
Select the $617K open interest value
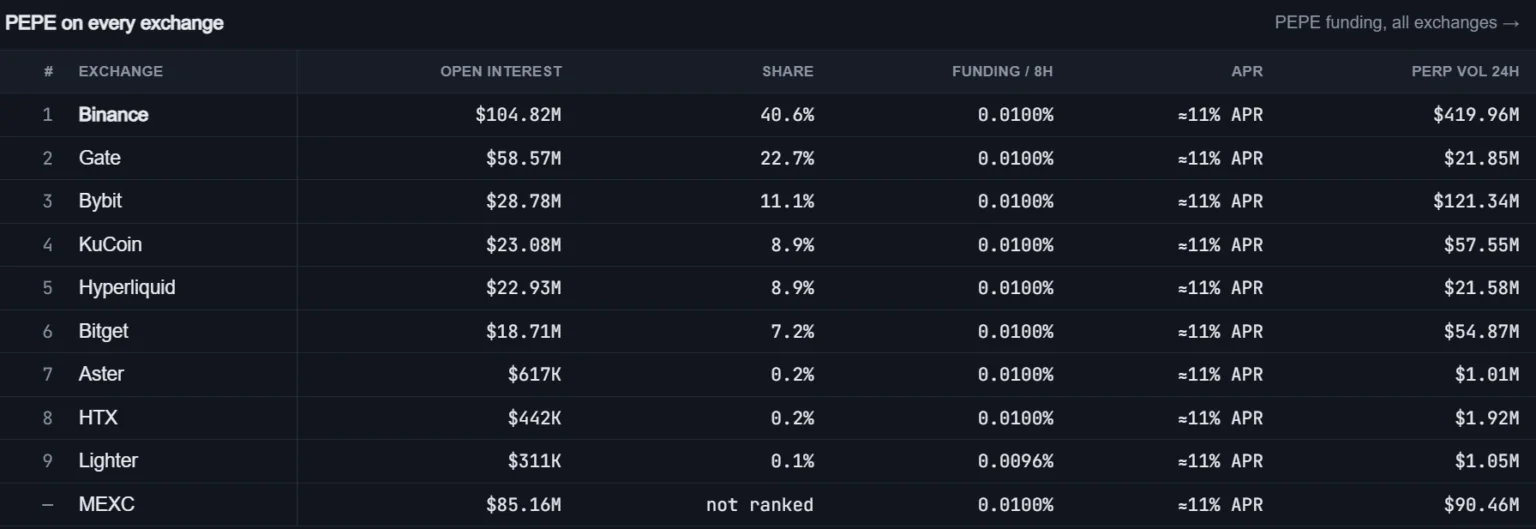(x=534, y=374)
